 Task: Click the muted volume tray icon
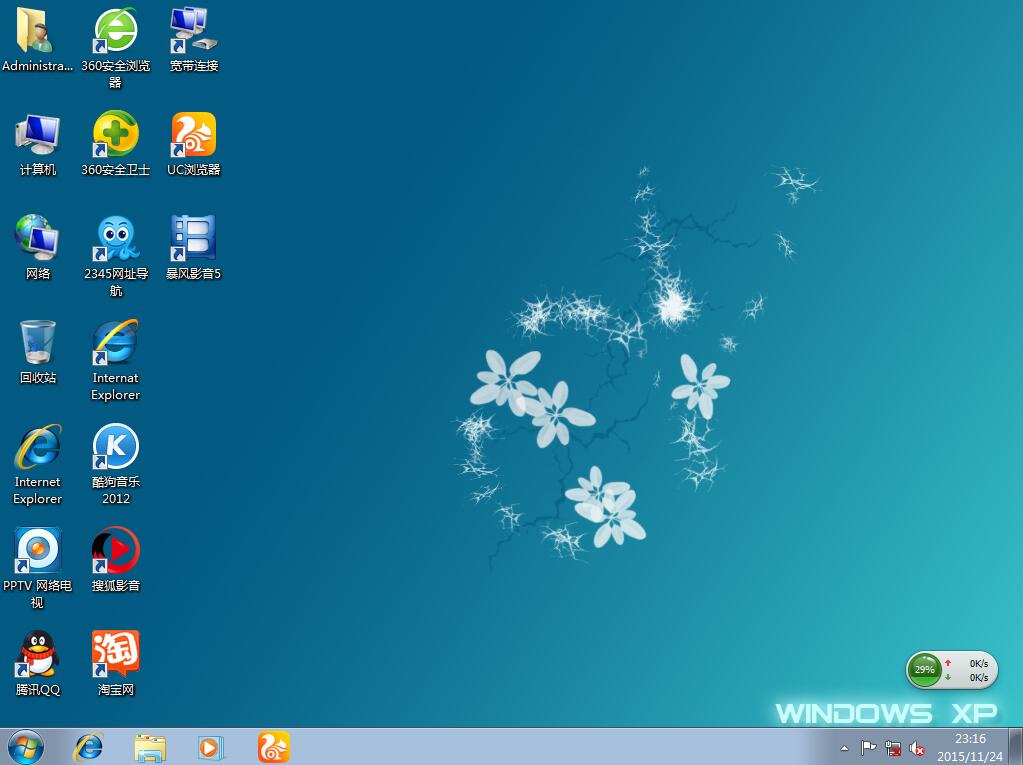coord(917,749)
